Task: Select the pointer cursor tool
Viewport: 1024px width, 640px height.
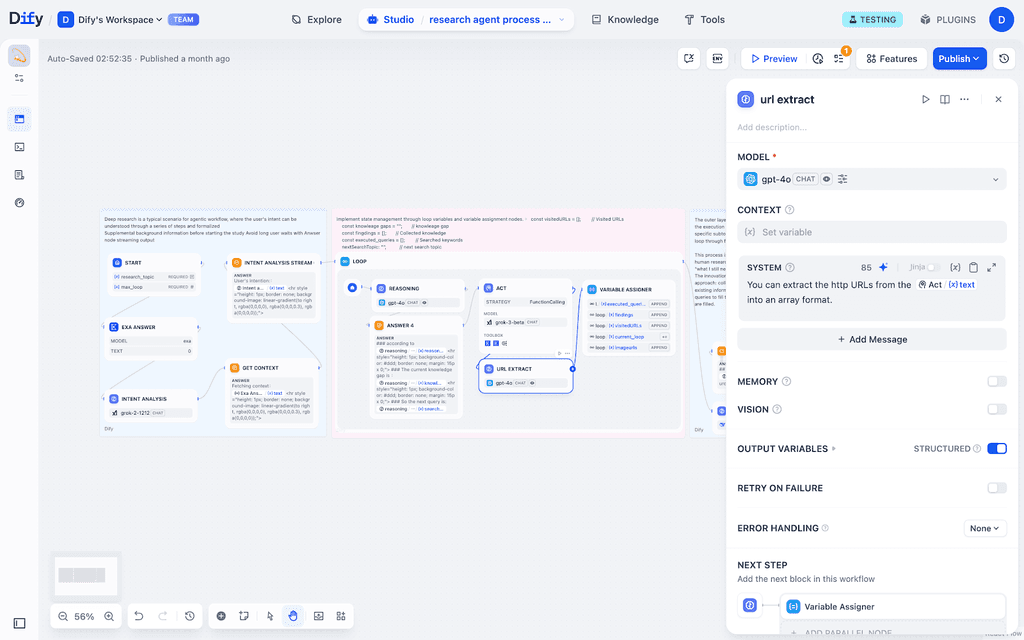Action: [x=268, y=616]
